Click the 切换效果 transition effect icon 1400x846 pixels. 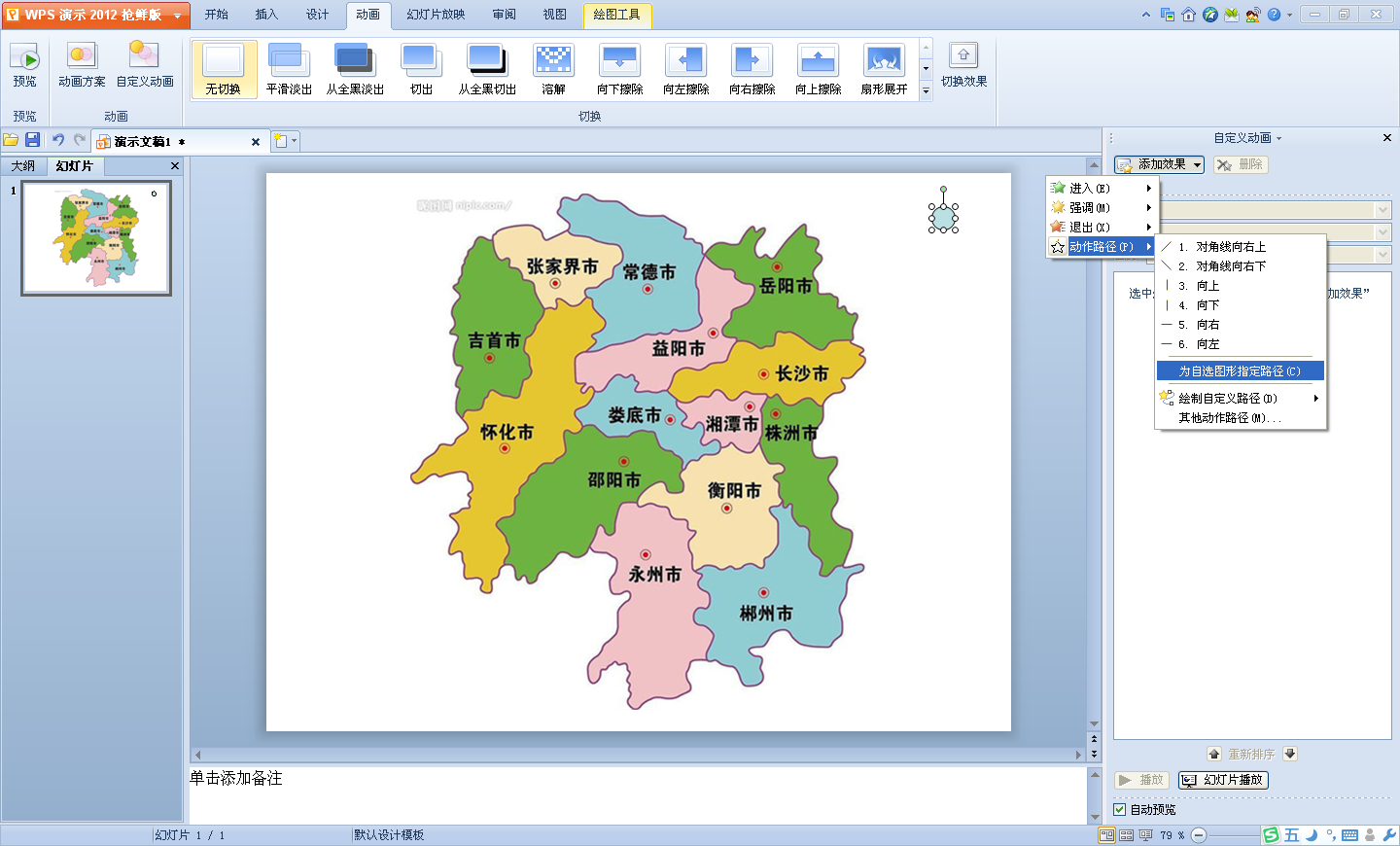[x=963, y=56]
